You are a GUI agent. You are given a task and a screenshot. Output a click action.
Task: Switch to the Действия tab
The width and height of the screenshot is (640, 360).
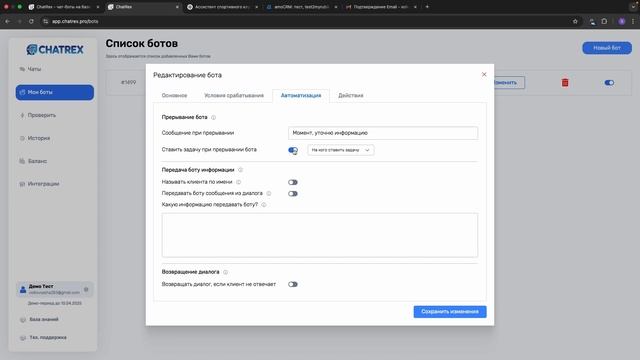pos(351,96)
